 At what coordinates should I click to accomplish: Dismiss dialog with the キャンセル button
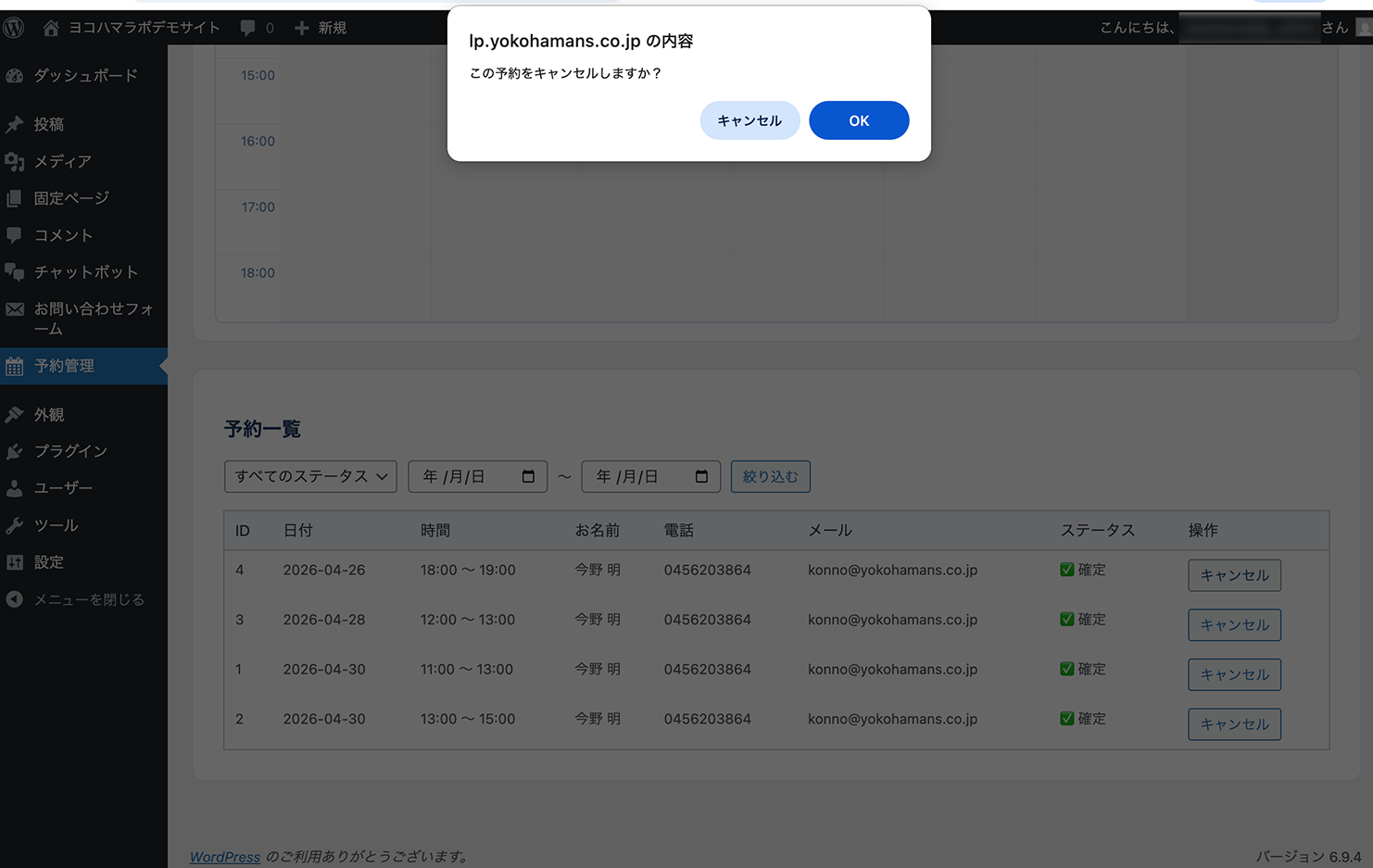749,120
